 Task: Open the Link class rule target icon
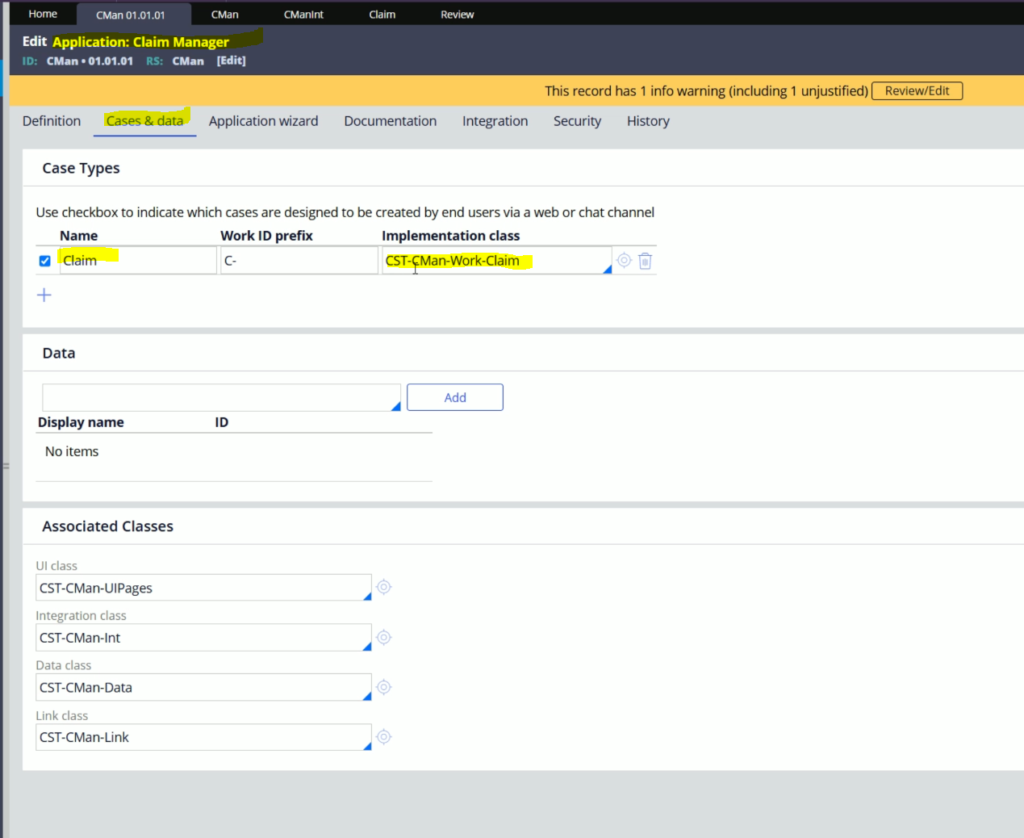(x=384, y=737)
